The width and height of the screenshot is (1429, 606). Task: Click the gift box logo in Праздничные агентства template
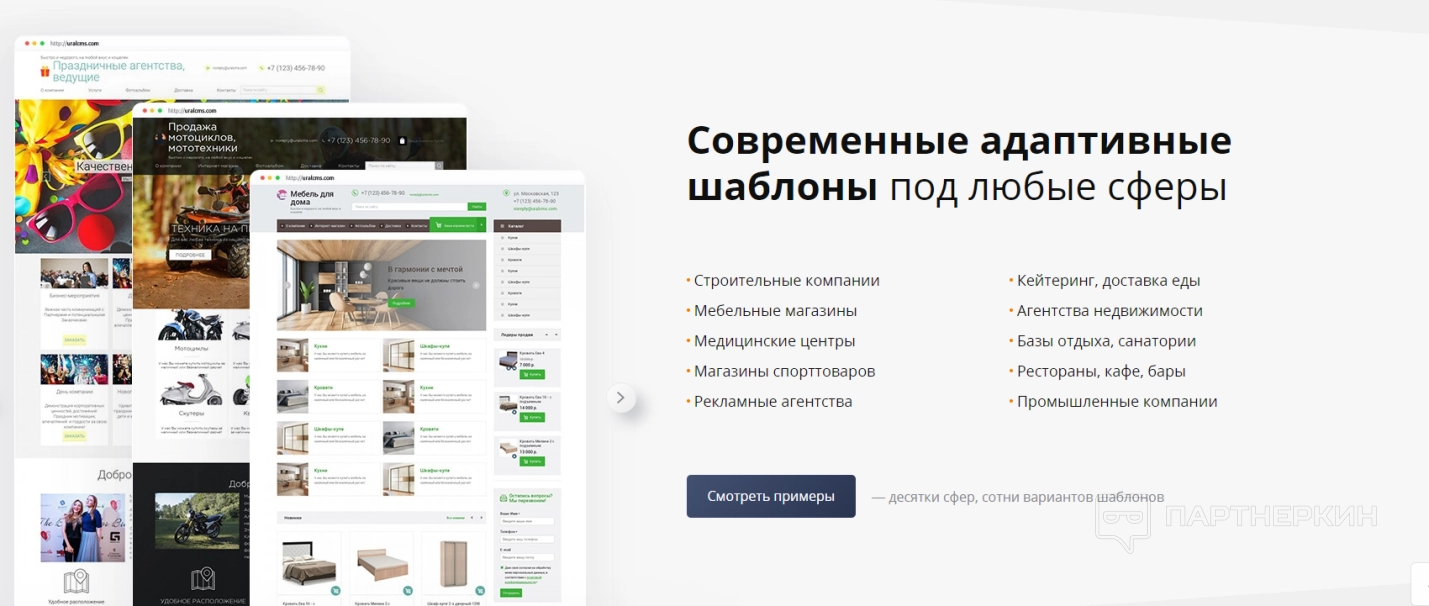click(44, 71)
